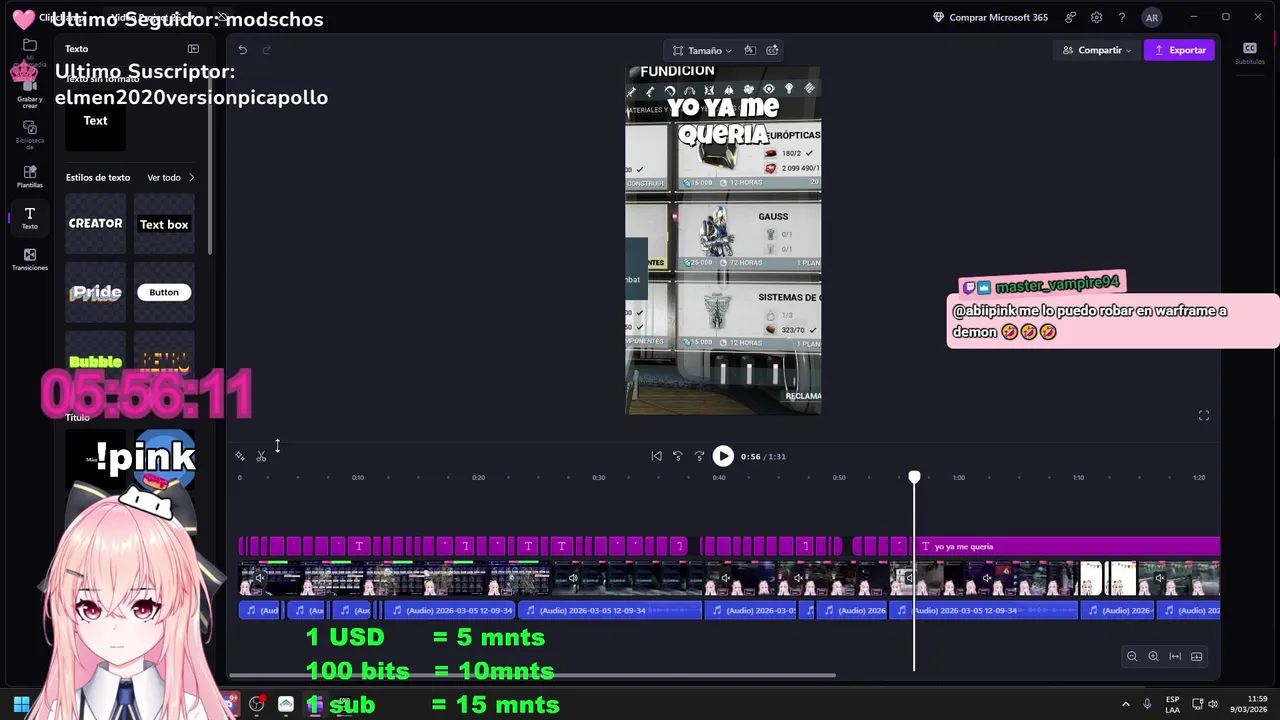Viewport: 1280px width, 720px height.
Task: Click the Exportar button
Action: coord(1179,50)
